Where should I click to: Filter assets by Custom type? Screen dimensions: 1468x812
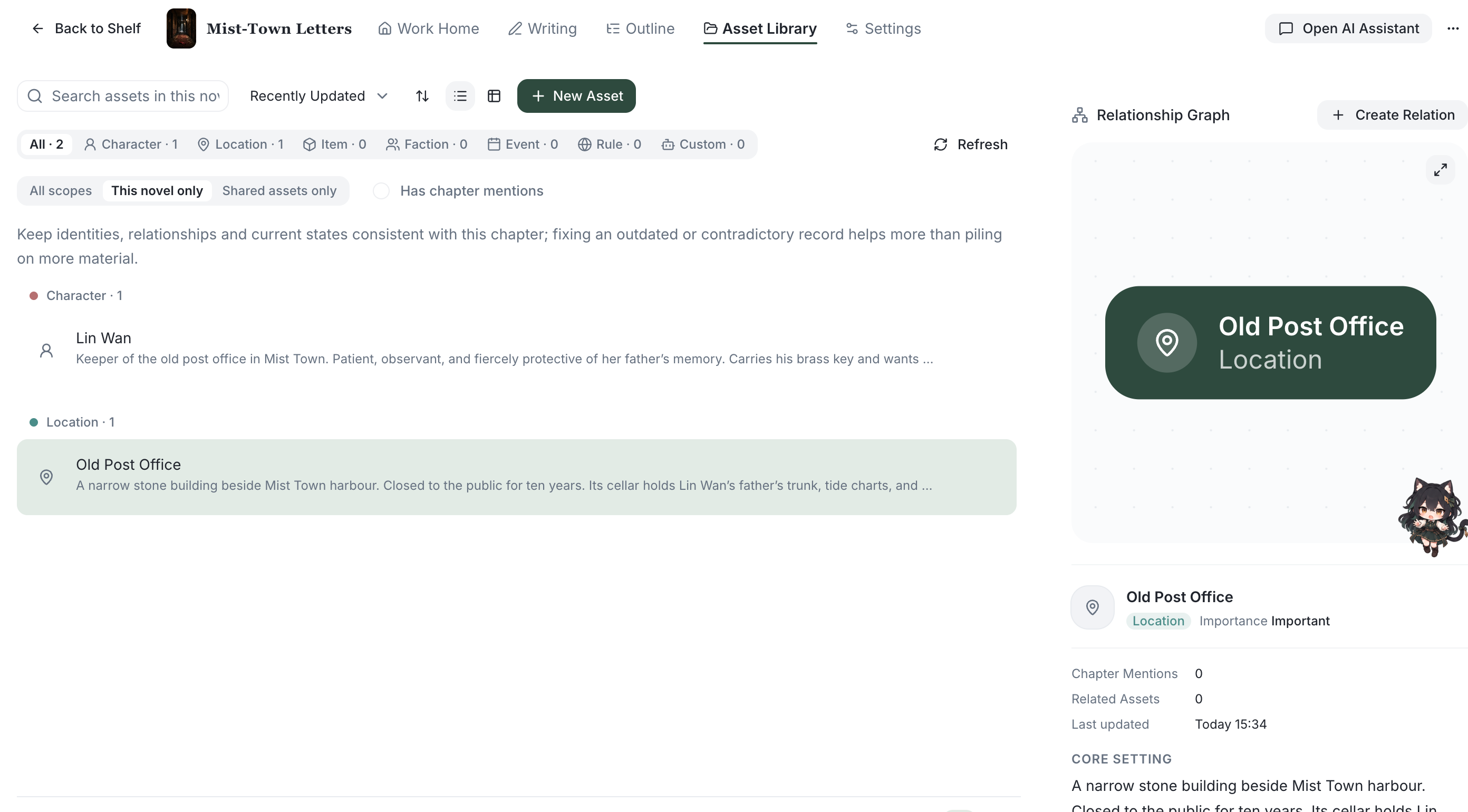click(703, 144)
